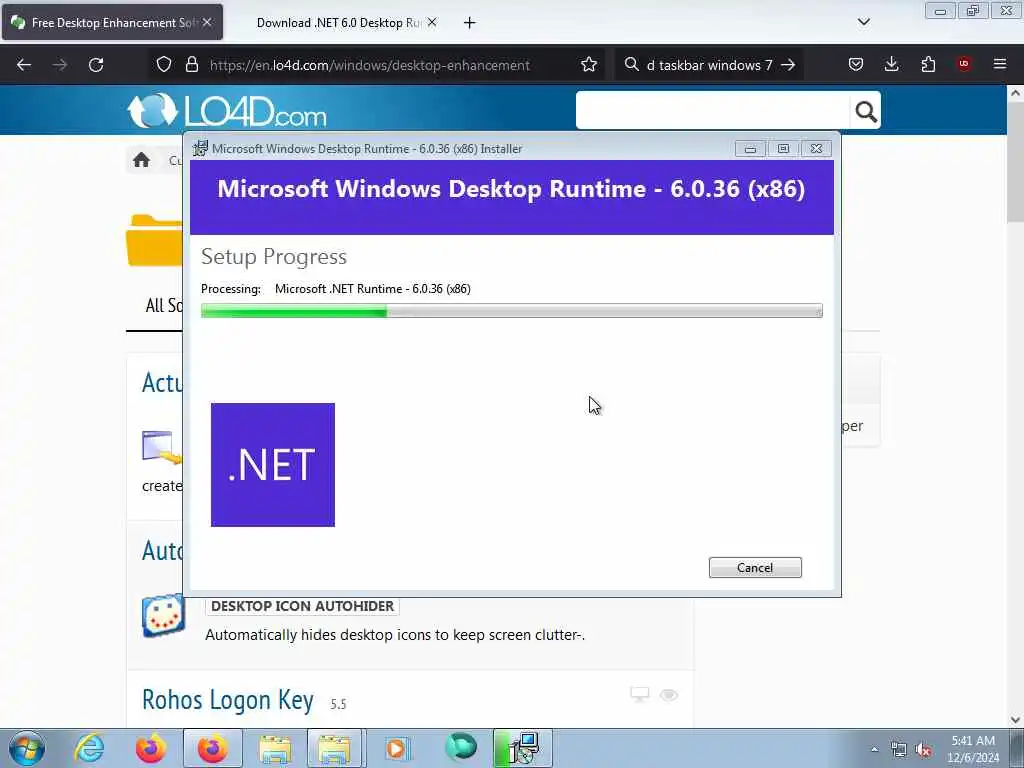Open the first File Explorer taskbar icon
1024x768 pixels.
coord(275,748)
